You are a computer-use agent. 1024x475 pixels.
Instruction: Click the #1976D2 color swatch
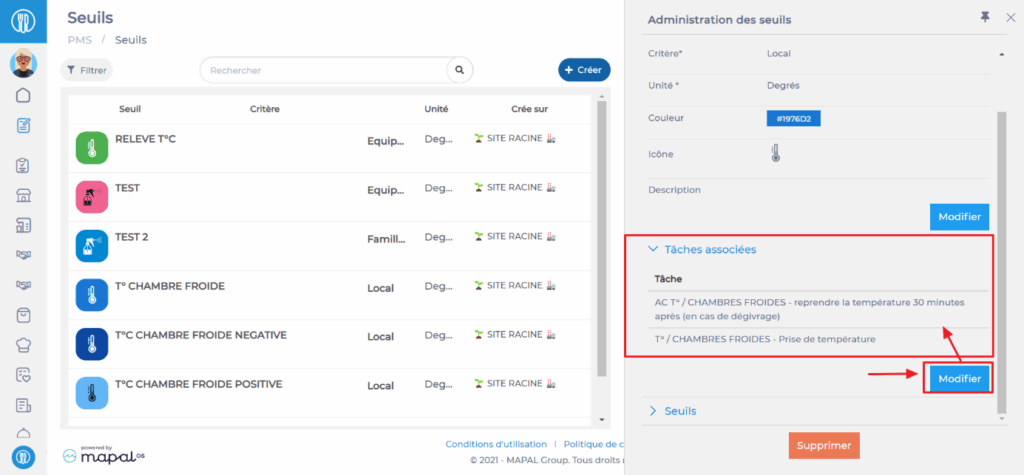pyautogui.click(x=793, y=119)
